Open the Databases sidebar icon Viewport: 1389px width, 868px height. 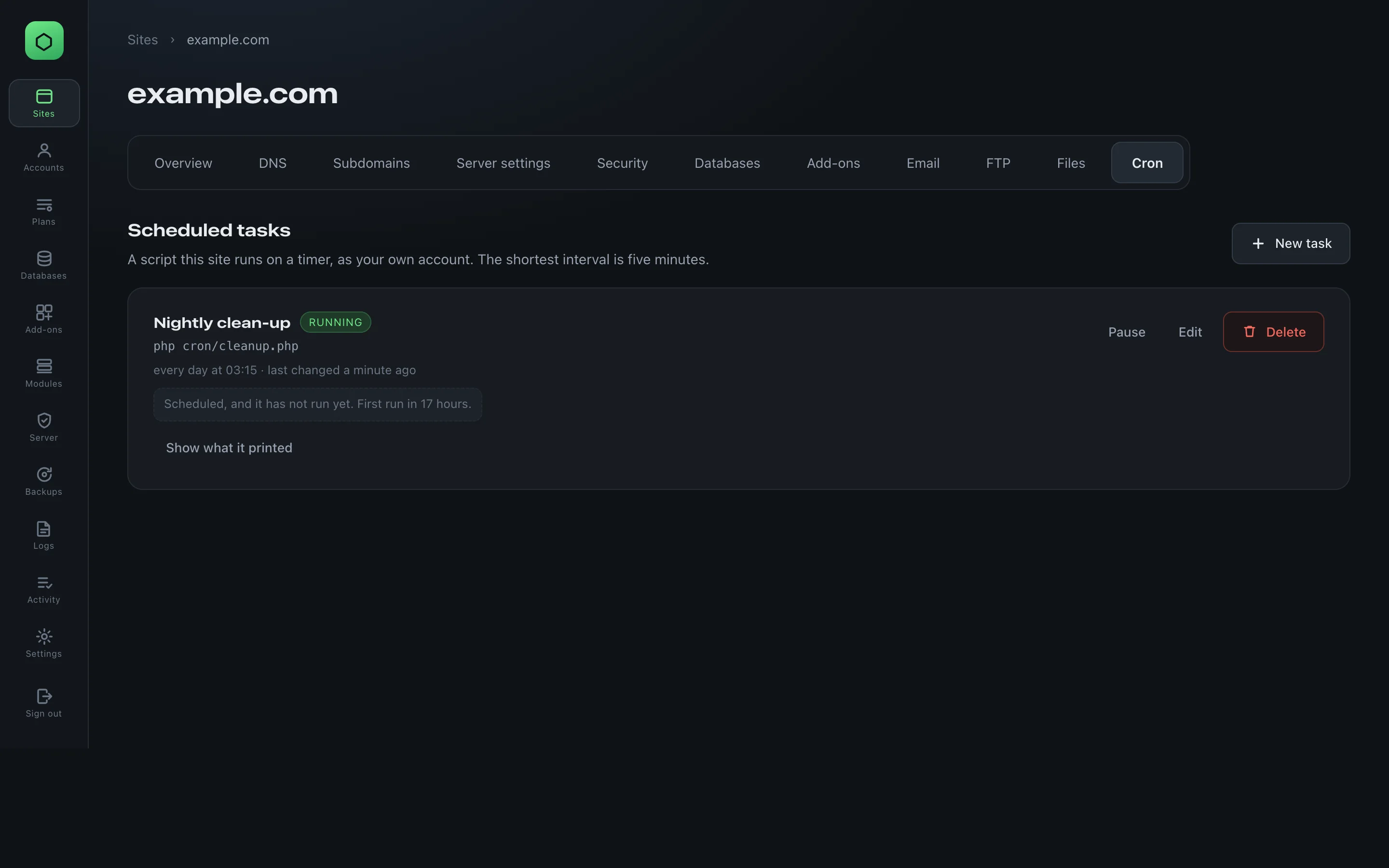click(44, 265)
